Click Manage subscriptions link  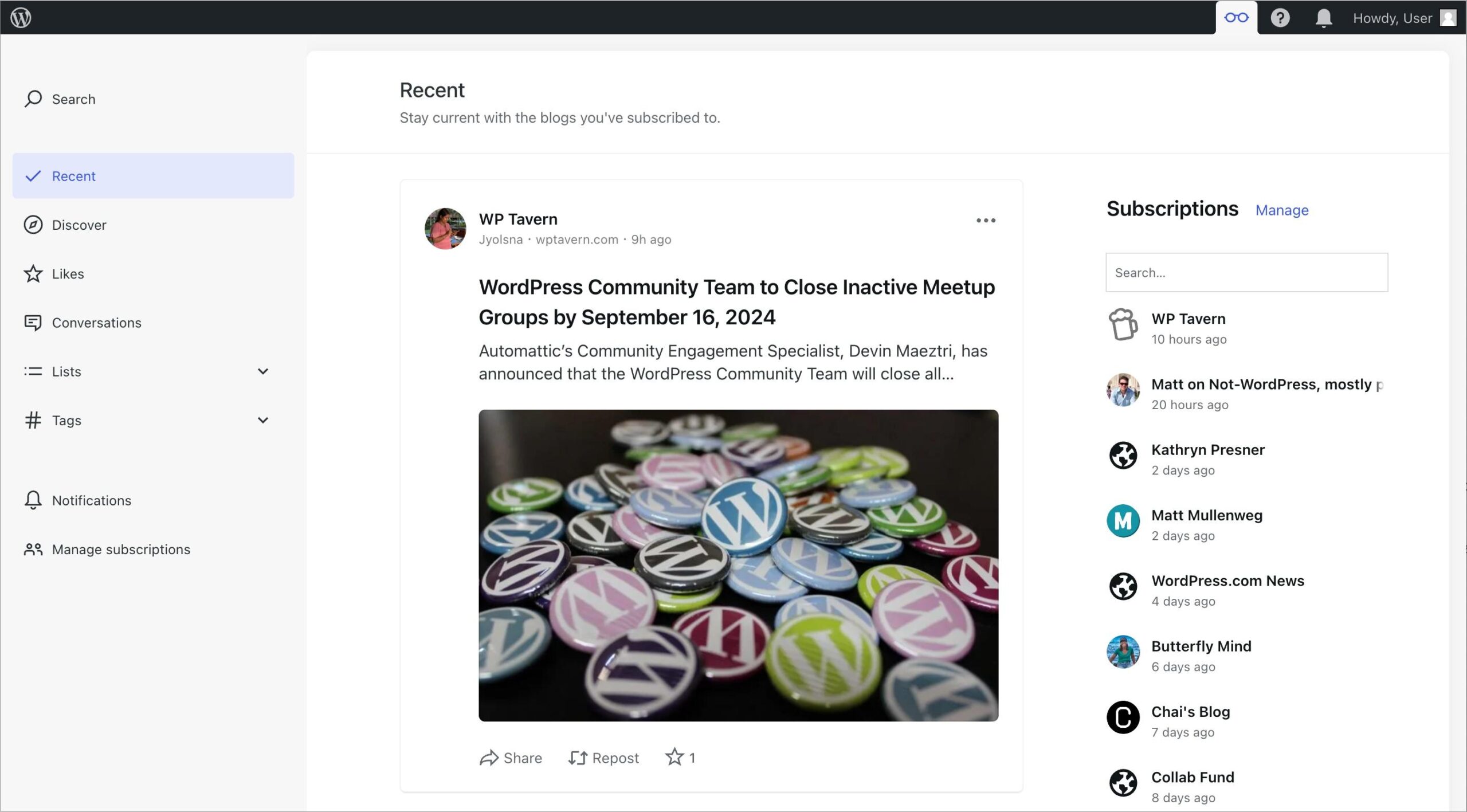(121, 549)
